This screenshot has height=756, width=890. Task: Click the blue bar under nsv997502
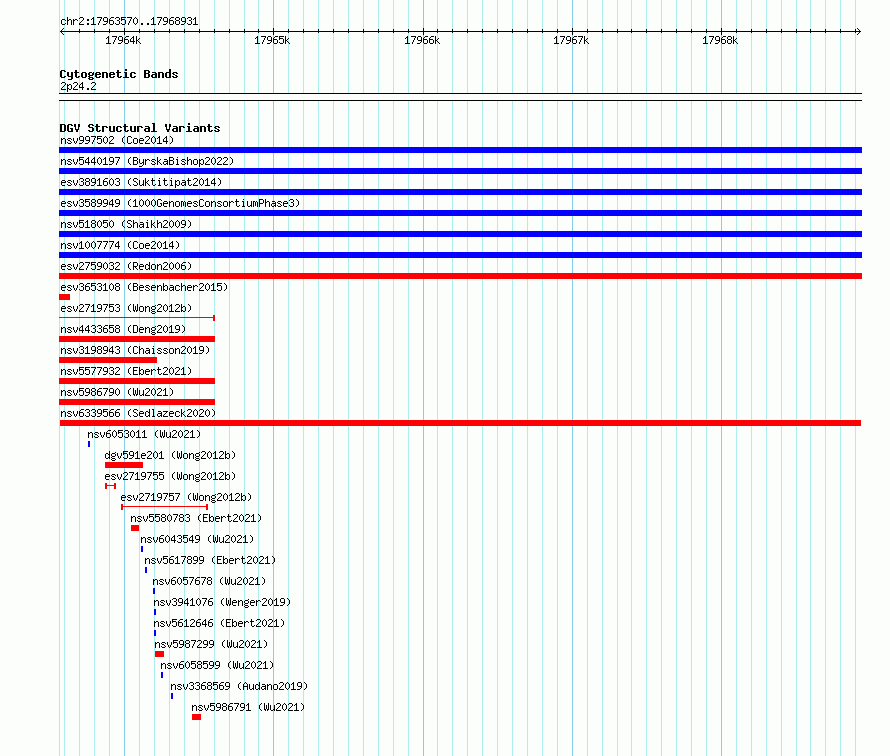click(x=460, y=150)
